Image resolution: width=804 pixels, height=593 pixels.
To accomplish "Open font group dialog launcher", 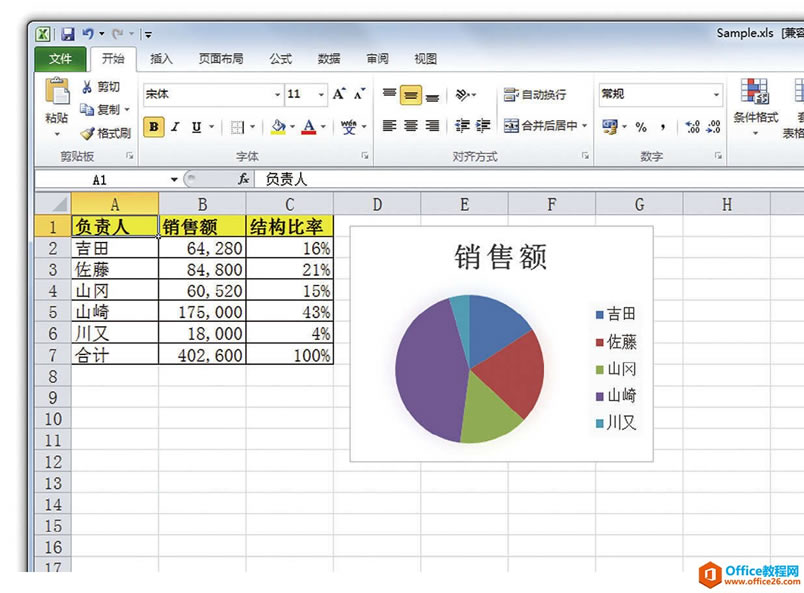I will (x=365, y=155).
